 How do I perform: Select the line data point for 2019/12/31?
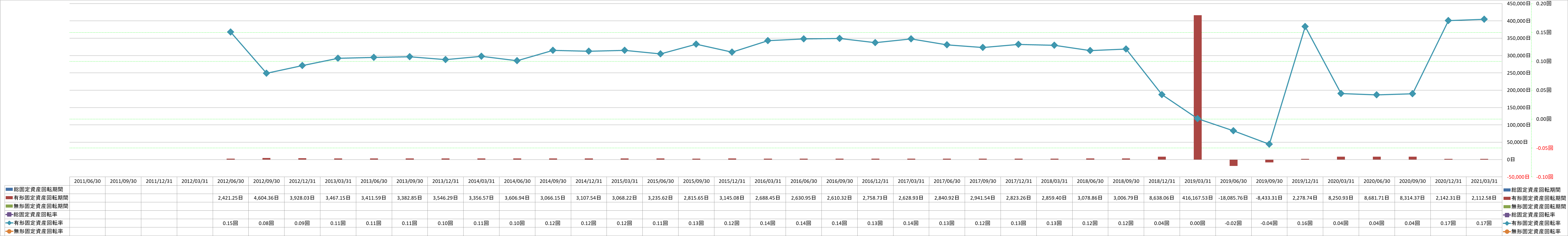coord(1305,26)
